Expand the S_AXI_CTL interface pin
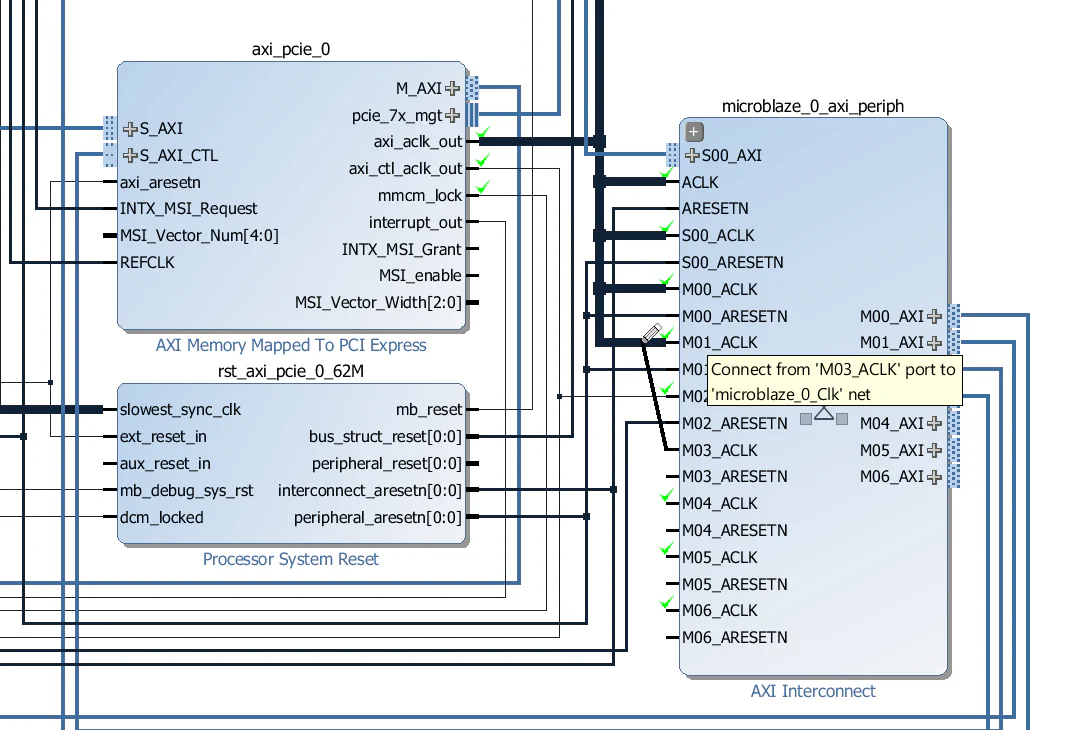The image size is (1066, 730). (131, 155)
